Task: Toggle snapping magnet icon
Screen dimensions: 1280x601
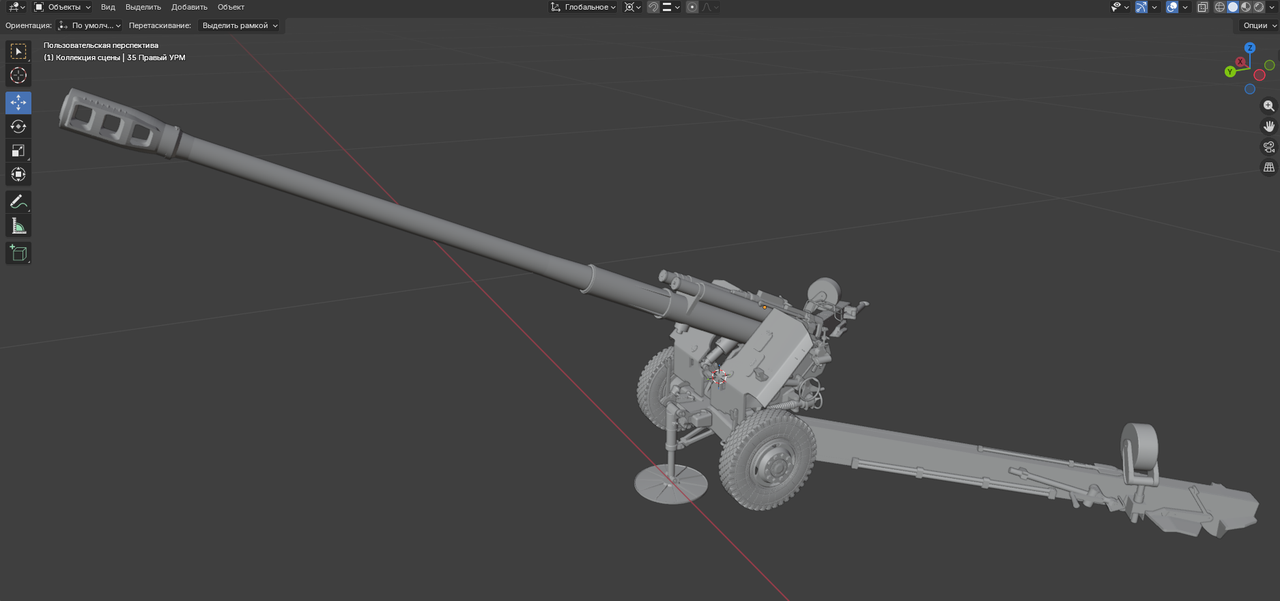Action: [653, 7]
